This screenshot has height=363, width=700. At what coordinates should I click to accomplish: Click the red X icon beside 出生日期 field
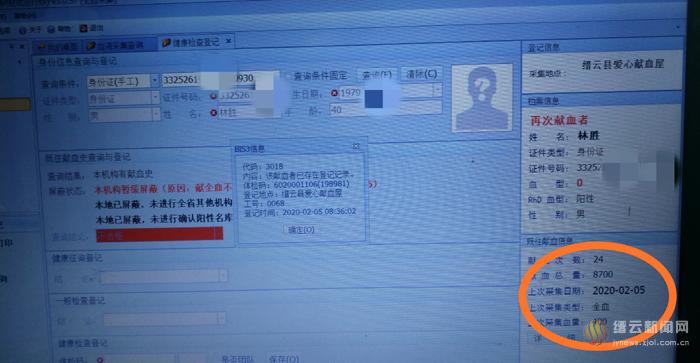click(334, 93)
